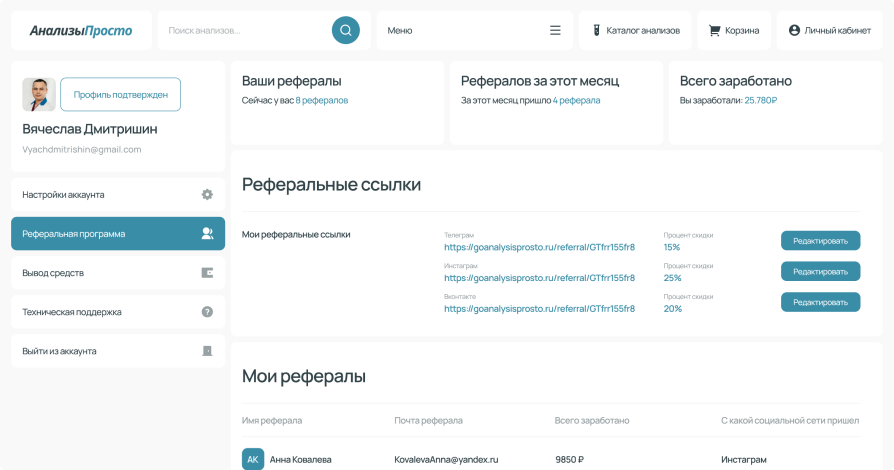
Task: Click the Рефералов за этот месяц title
Action: click(x=540, y=81)
